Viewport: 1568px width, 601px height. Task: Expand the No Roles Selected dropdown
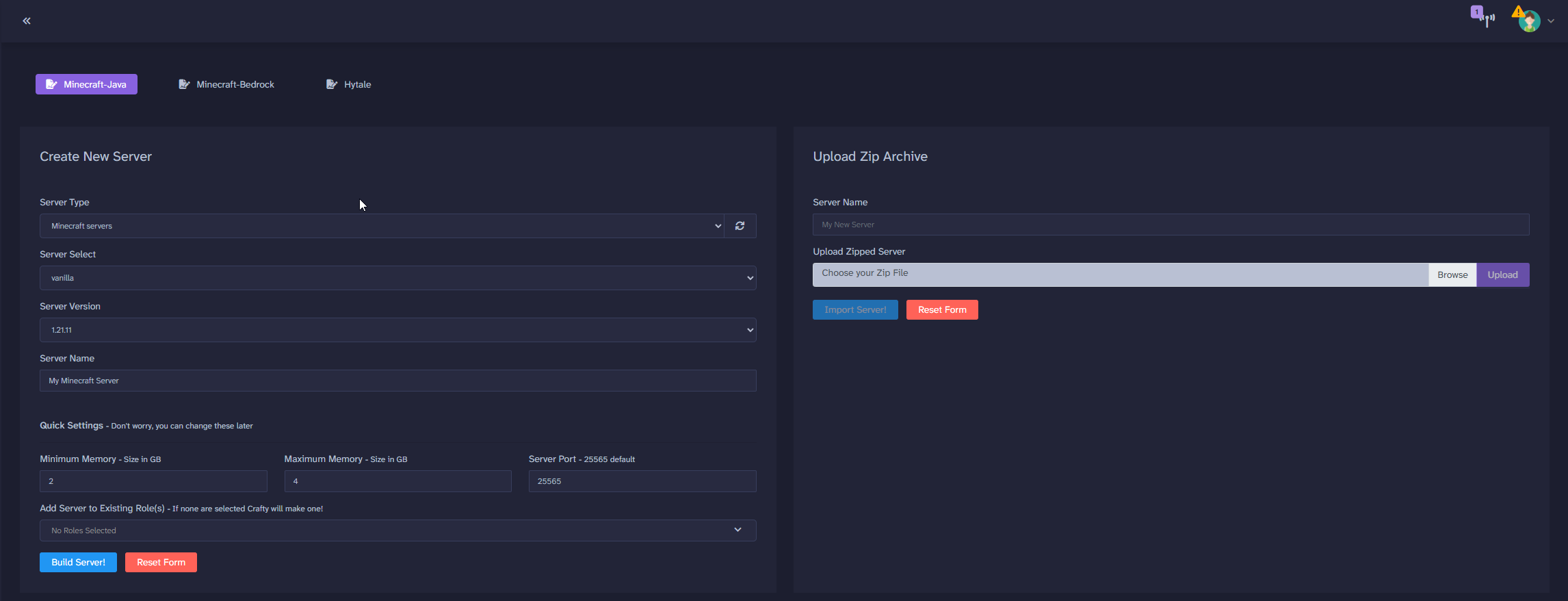tap(397, 530)
